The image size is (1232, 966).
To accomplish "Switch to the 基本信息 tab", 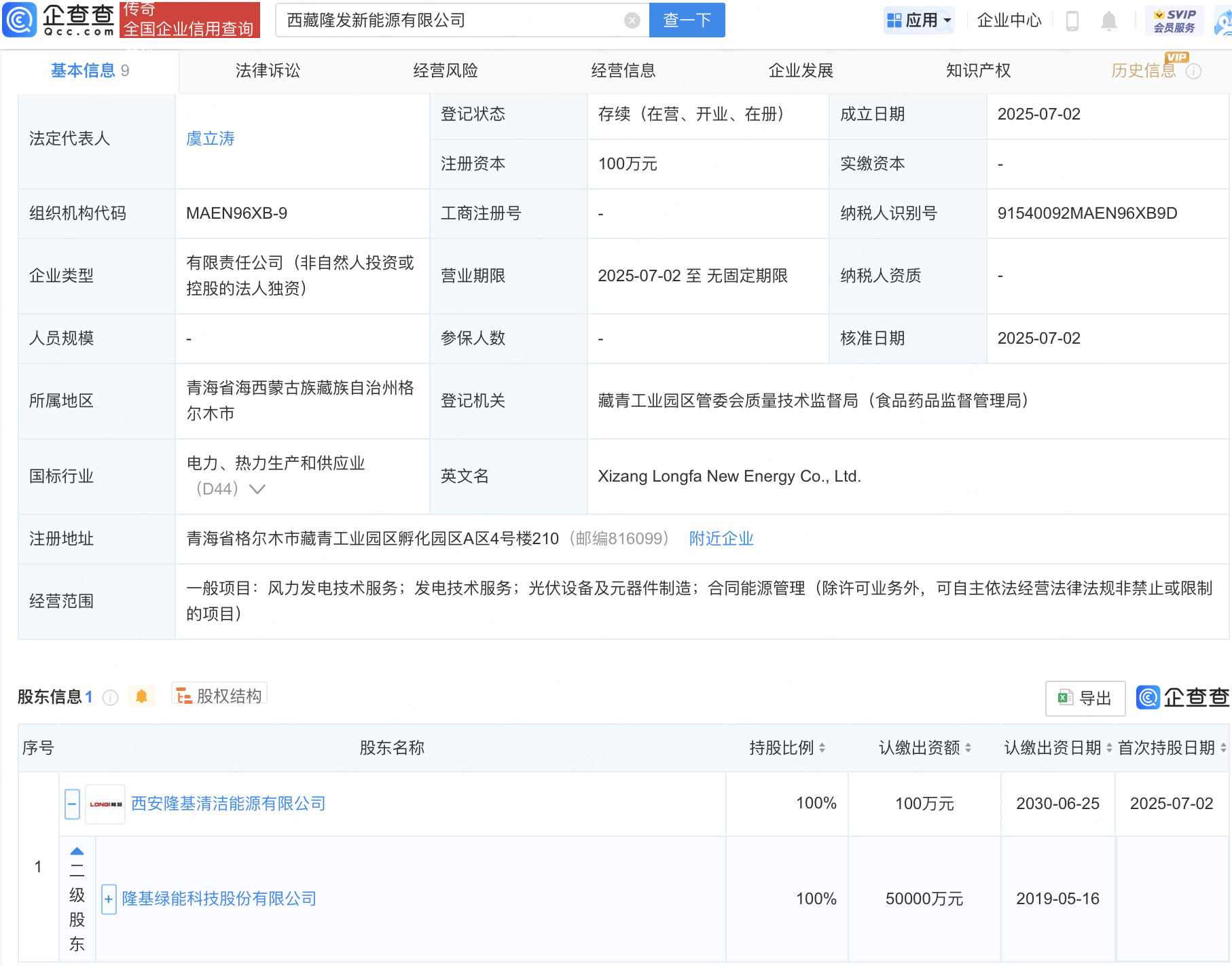I will click(x=90, y=71).
